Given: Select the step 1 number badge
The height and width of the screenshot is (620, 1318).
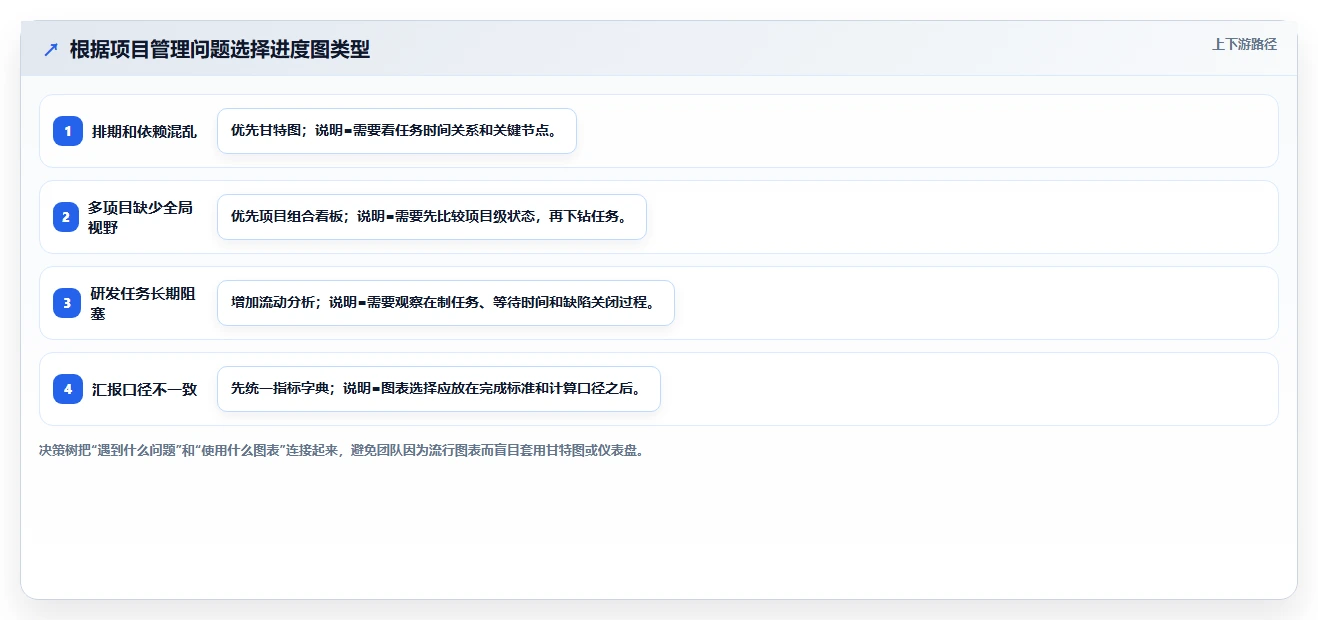Looking at the screenshot, I should (68, 131).
